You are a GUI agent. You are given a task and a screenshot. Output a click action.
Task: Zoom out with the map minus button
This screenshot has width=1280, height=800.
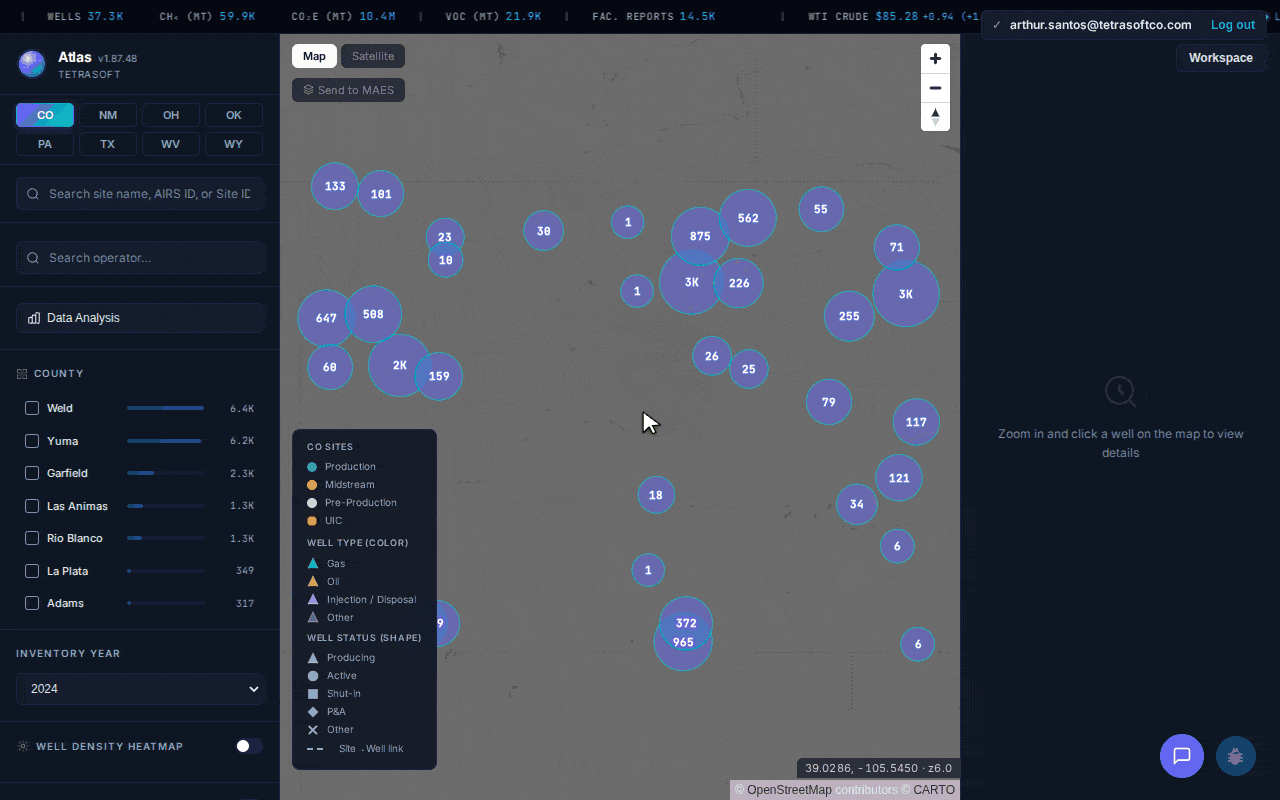(935, 88)
